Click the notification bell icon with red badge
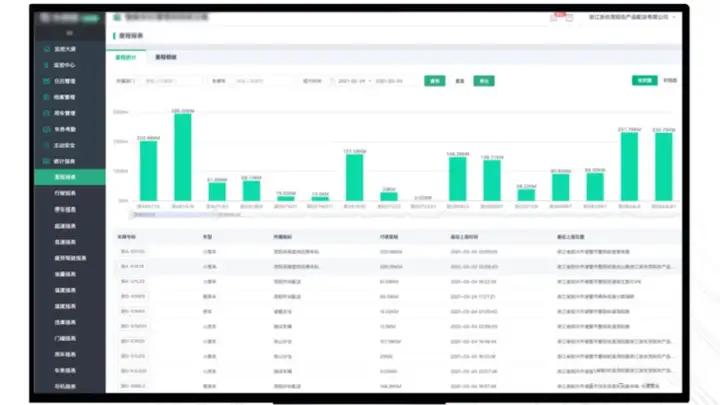The image size is (720, 405). pyautogui.click(x=554, y=17)
